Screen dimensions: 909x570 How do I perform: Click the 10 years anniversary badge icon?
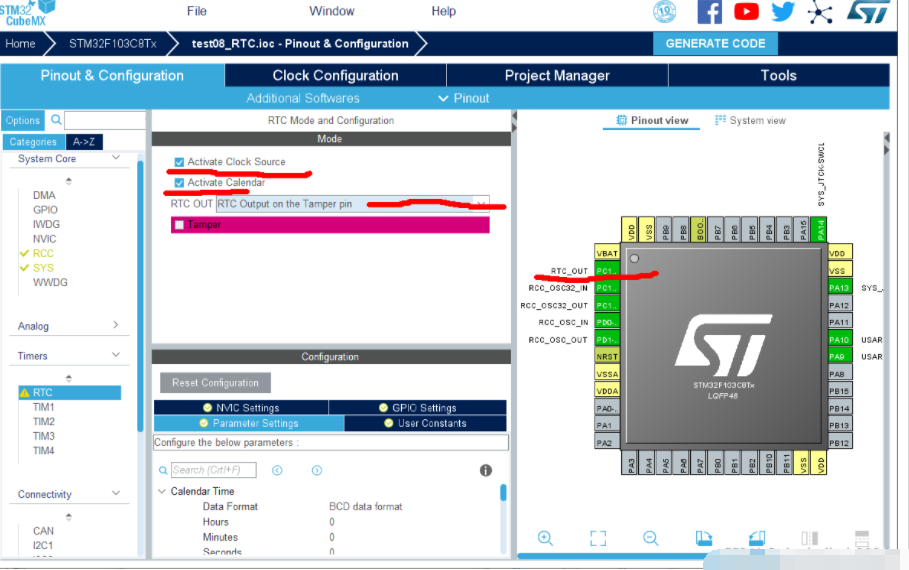click(664, 11)
